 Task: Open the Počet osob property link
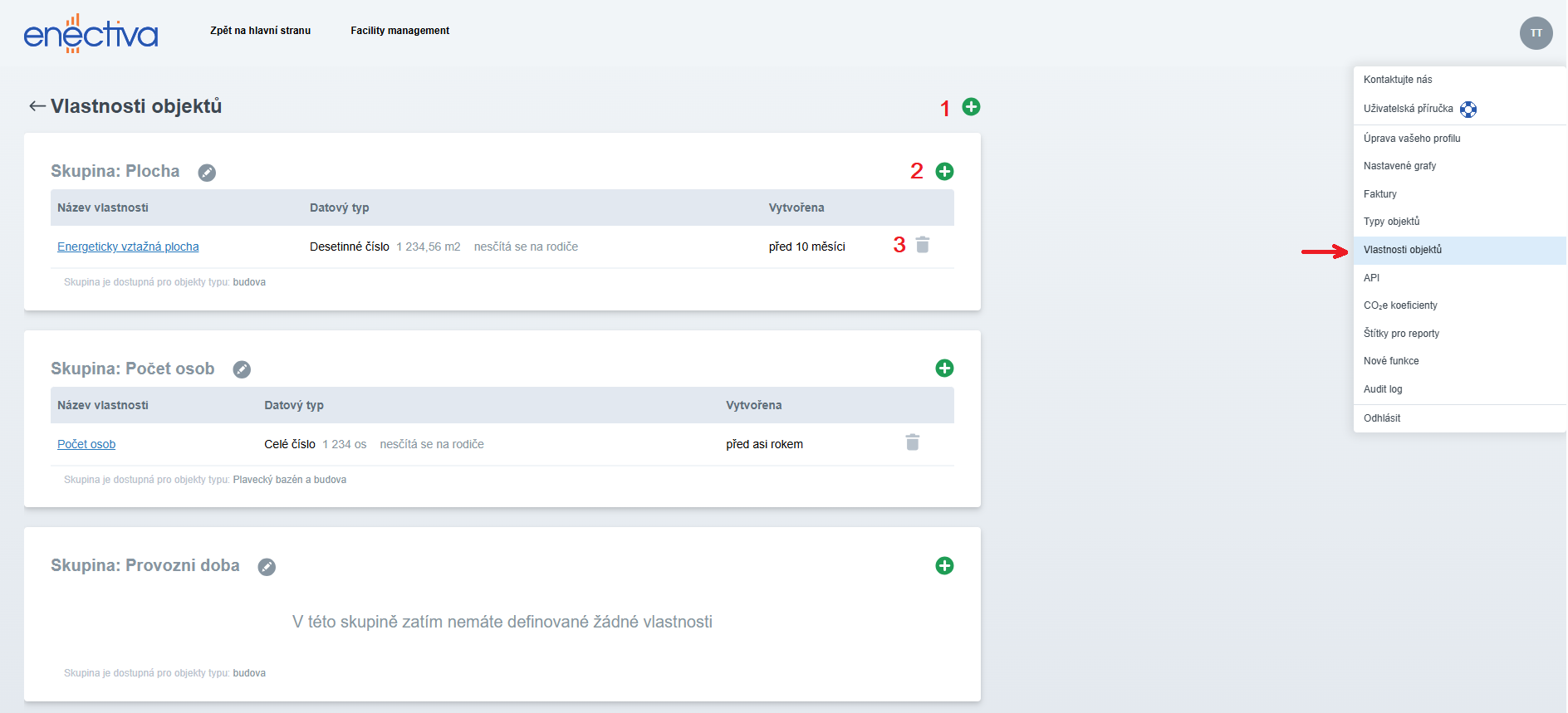(x=86, y=444)
